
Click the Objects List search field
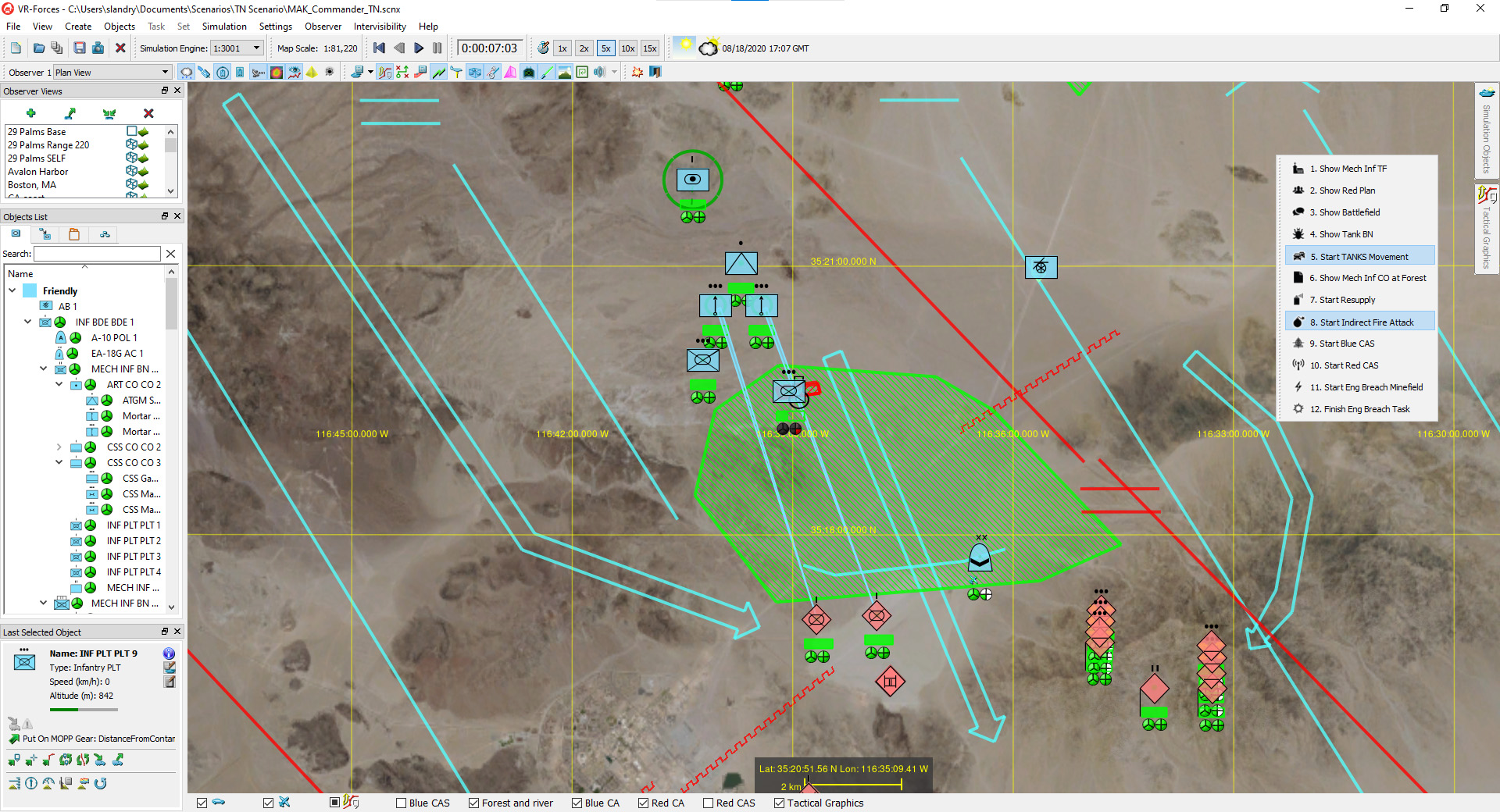coord(97,254)
